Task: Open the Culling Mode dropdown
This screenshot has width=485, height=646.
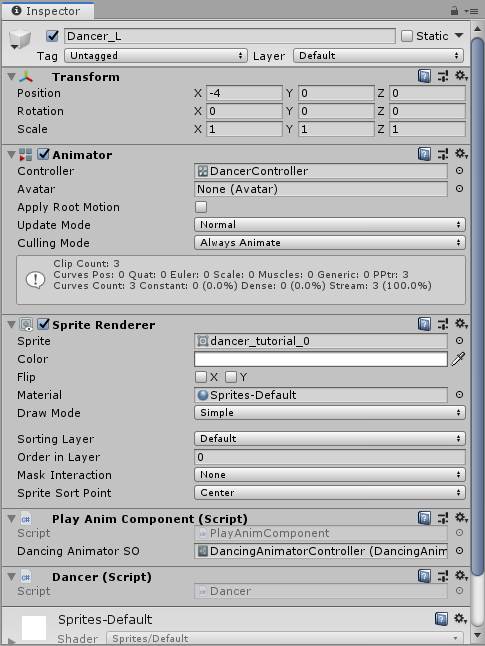Action: coord(330,243)
